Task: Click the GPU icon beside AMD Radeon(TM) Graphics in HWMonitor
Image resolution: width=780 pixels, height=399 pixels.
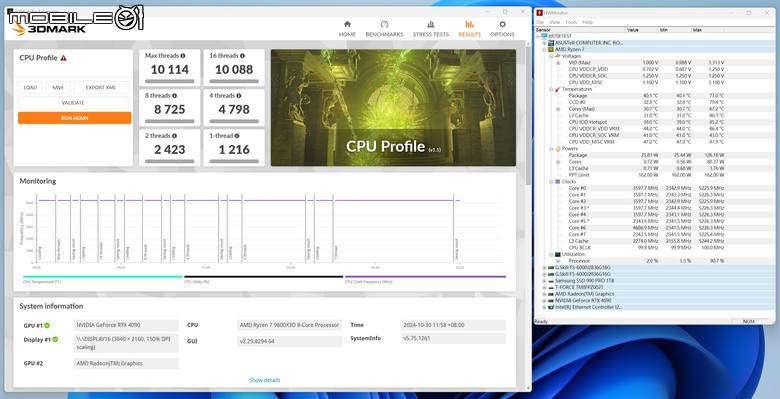Action: pyautogui.click(x=551, y=294)
